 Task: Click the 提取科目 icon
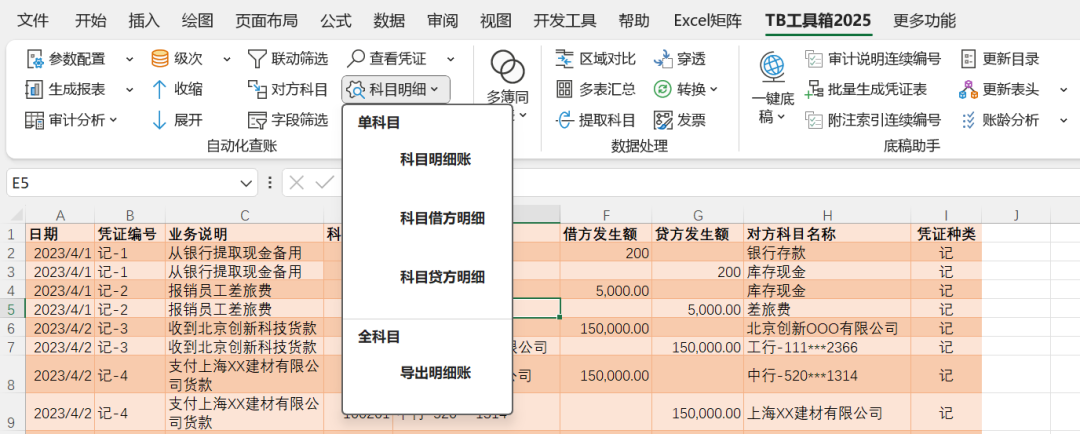(564, 120)
